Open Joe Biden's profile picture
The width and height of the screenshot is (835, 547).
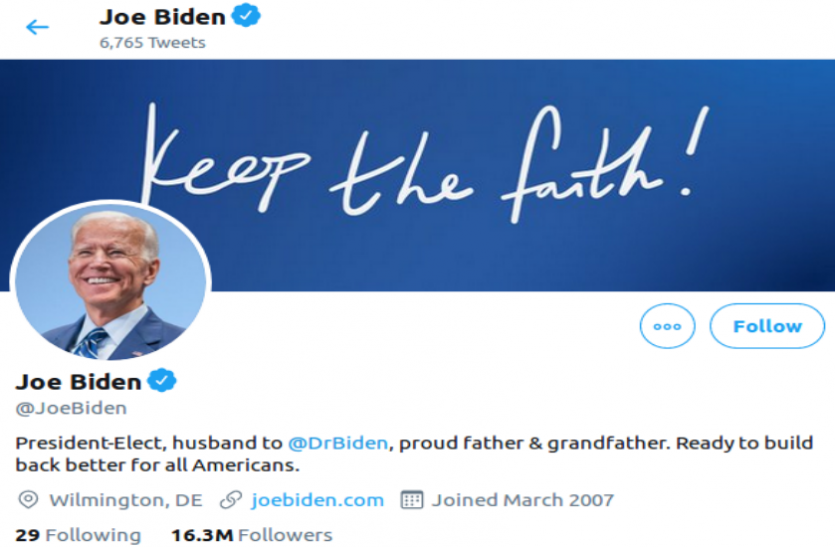click(x=110, y=284)
